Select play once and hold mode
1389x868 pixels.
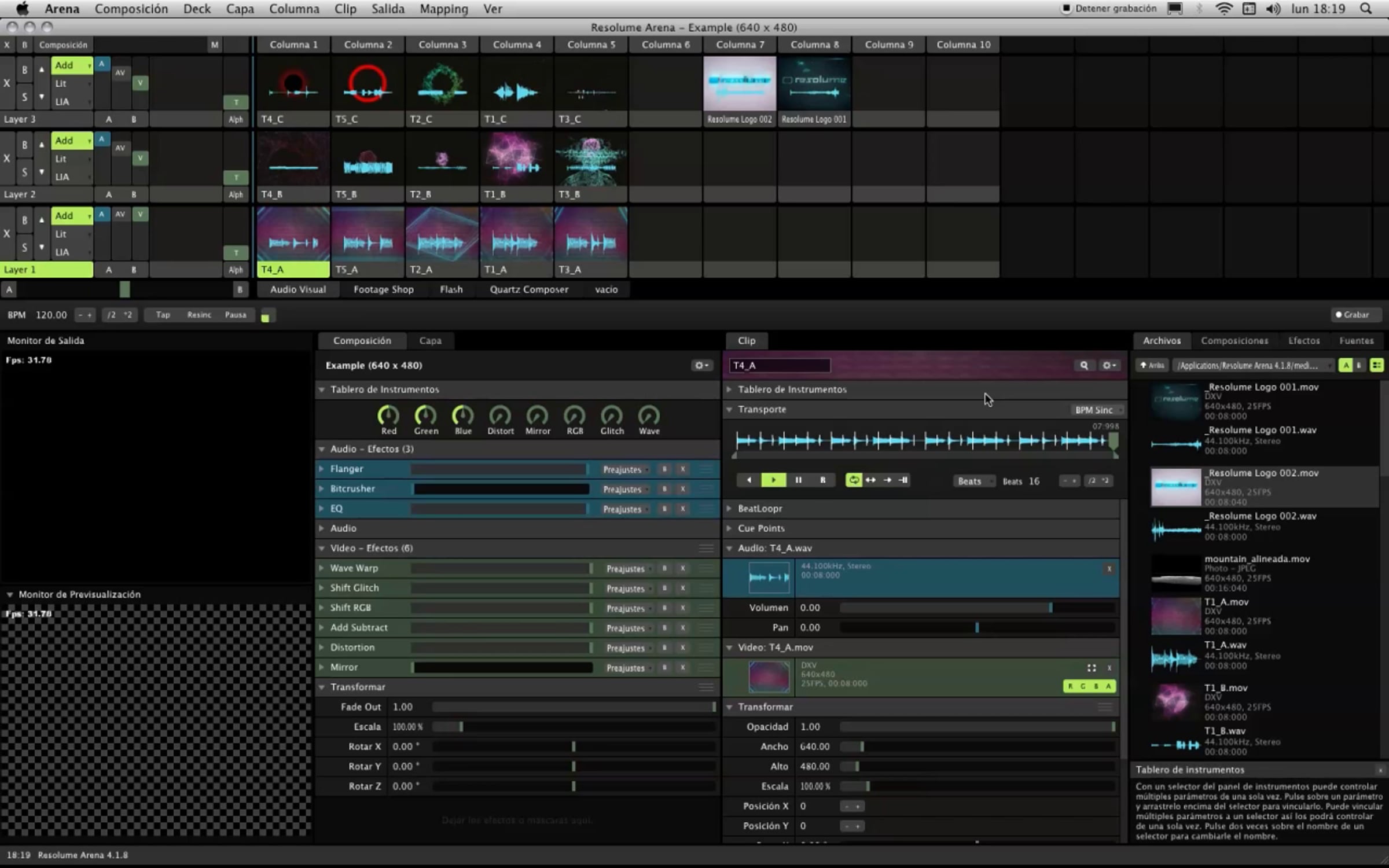tap(903, 480)
